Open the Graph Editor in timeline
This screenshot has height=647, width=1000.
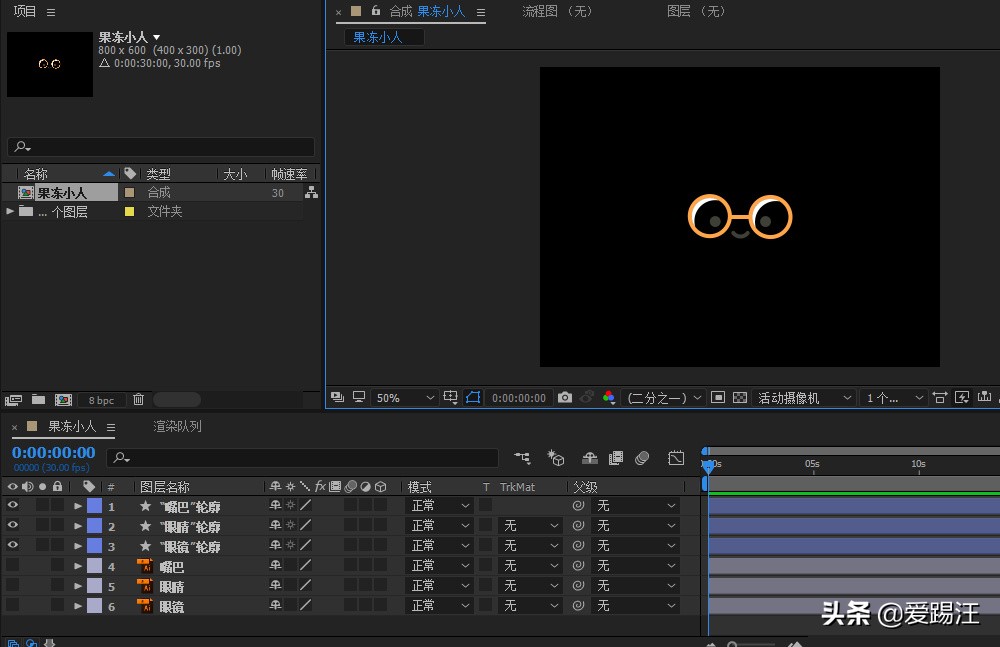(676, 458)
